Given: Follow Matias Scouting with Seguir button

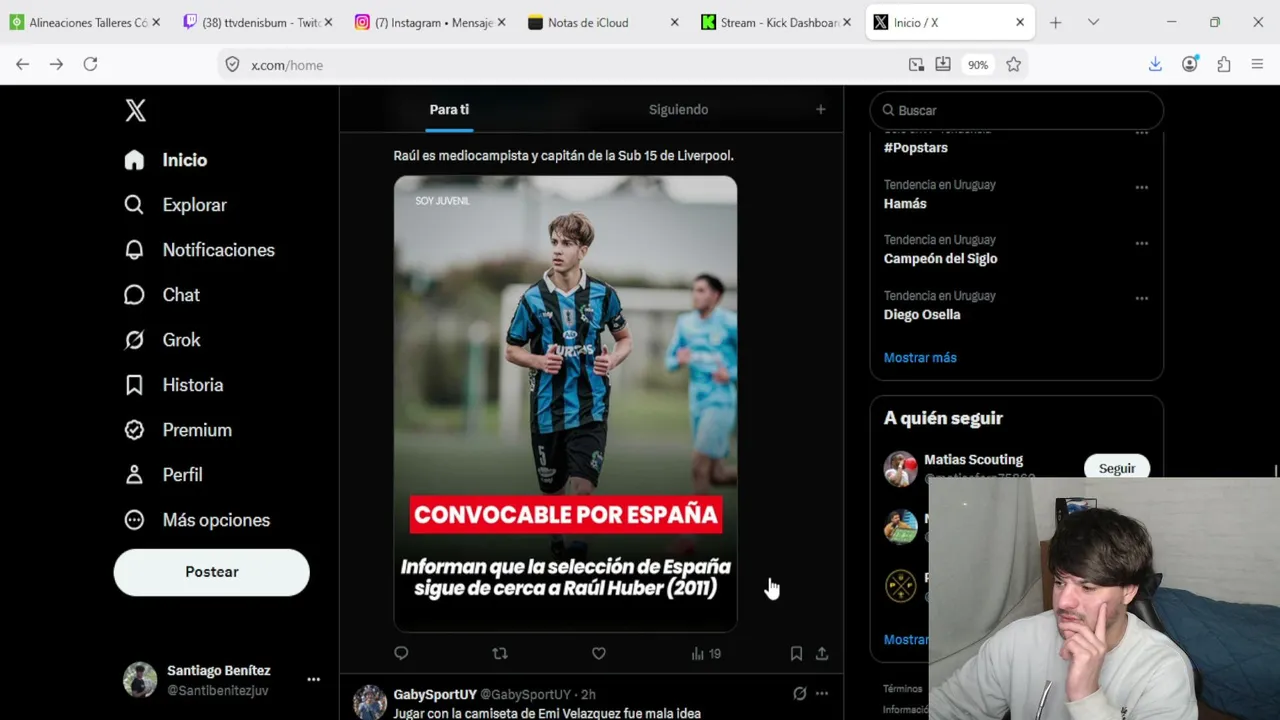Looking at the screenshot, I should [x=1117, y=468].
